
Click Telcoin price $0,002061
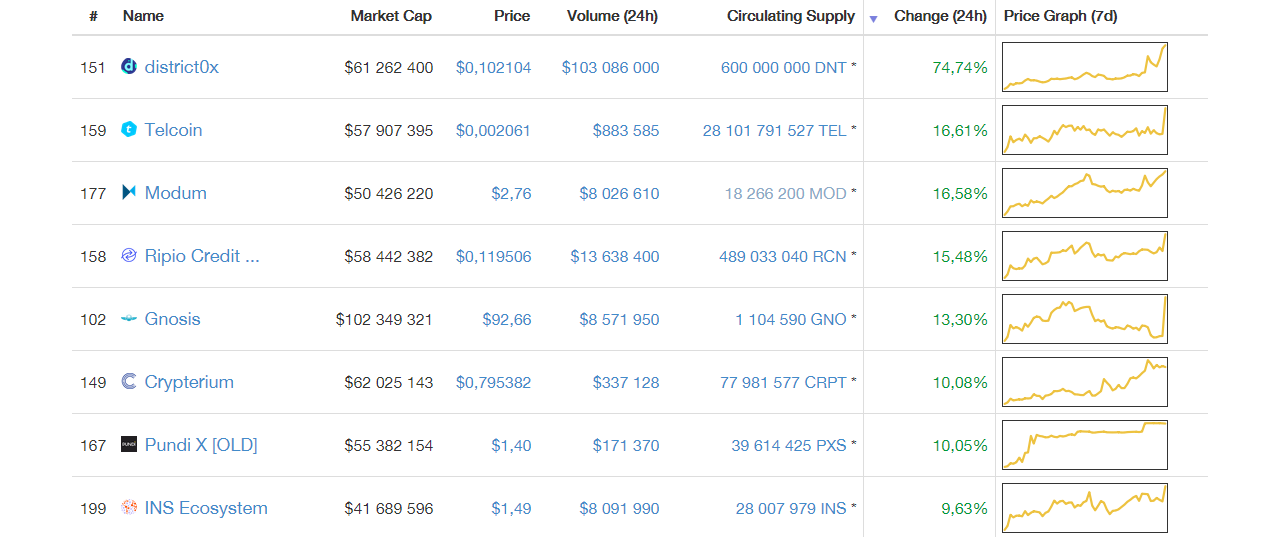(x=494, y=131)
